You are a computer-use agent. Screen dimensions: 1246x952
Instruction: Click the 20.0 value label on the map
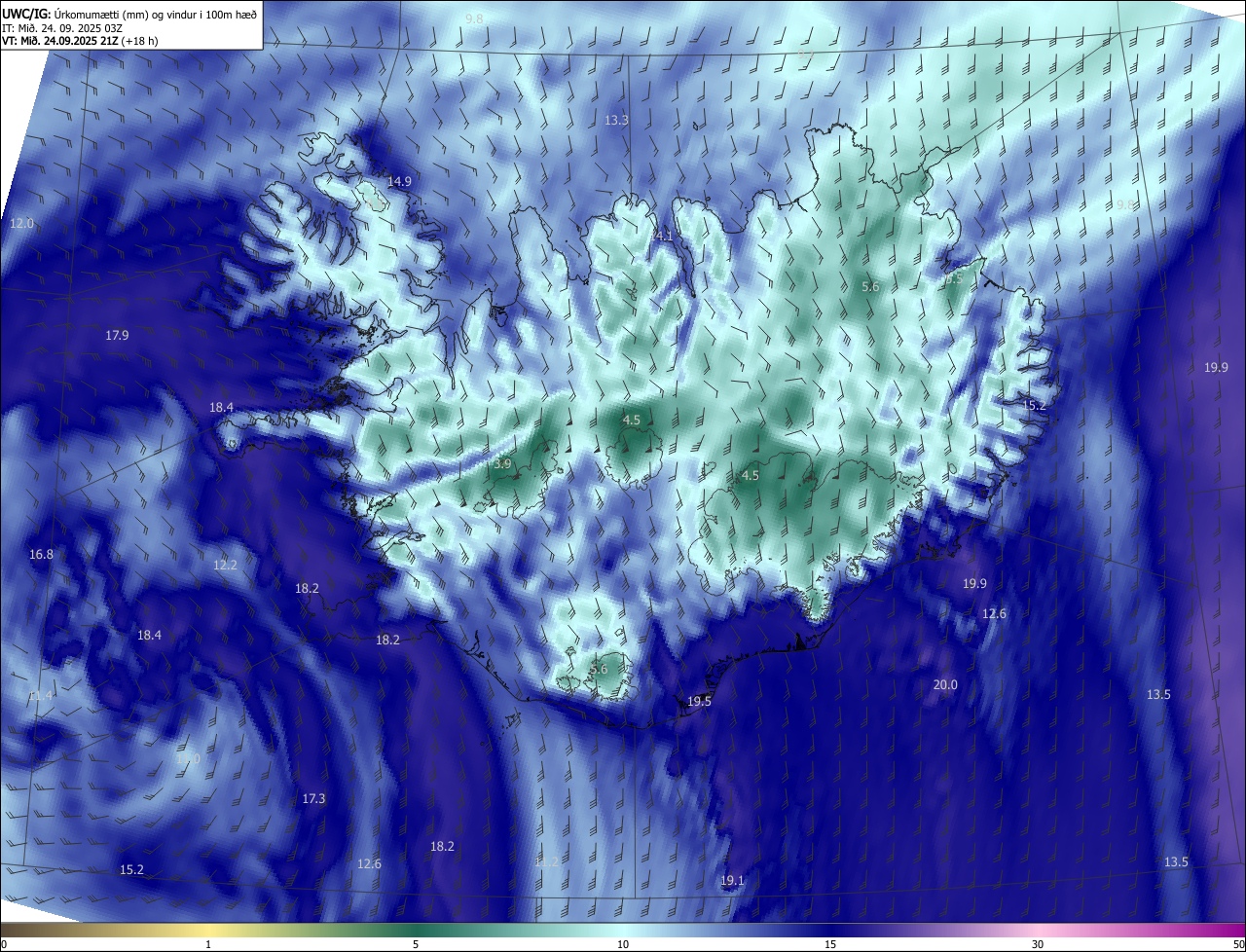tap(945, 685)
